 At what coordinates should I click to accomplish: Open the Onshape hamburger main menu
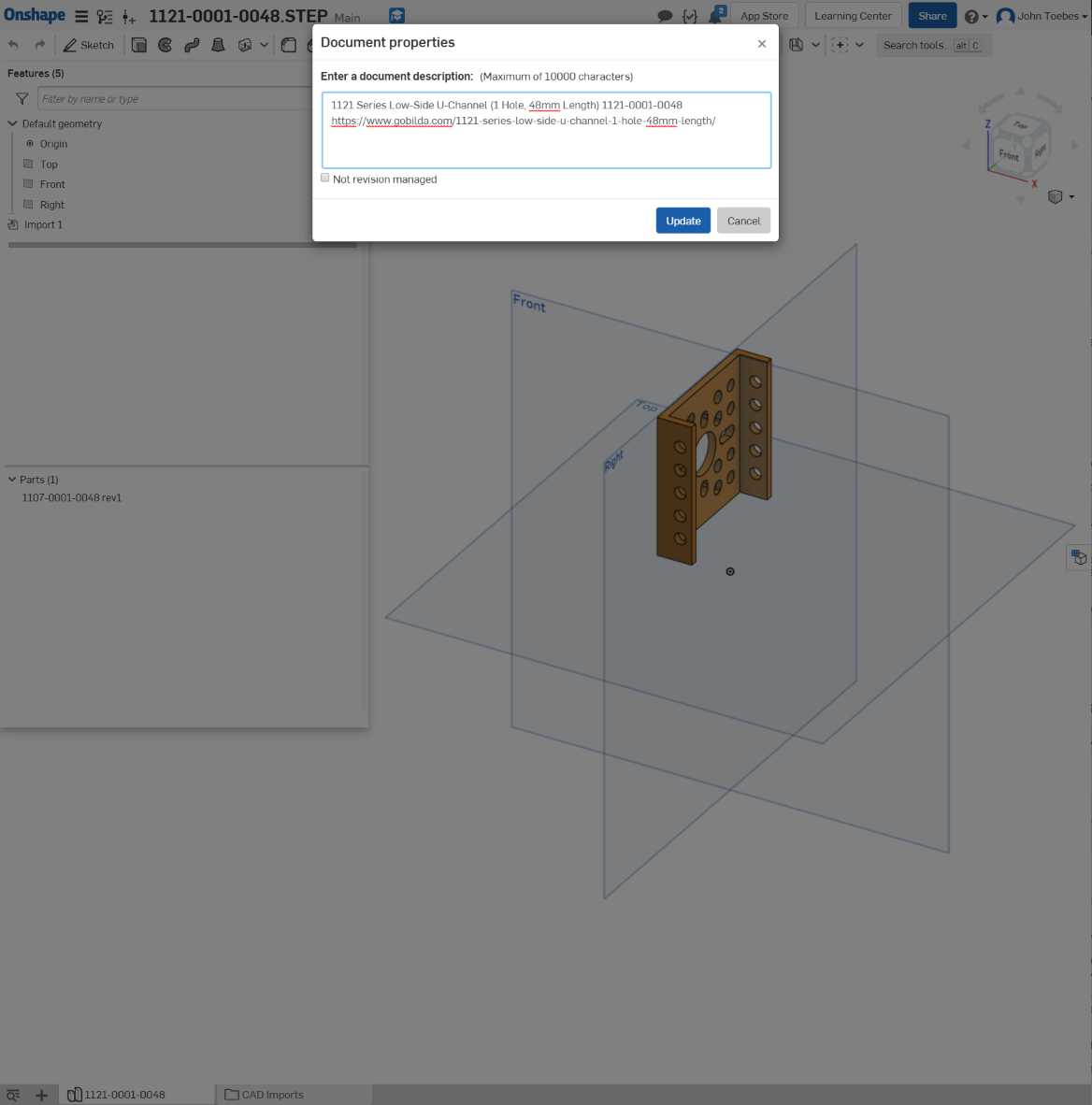click(x=81, y=16)
